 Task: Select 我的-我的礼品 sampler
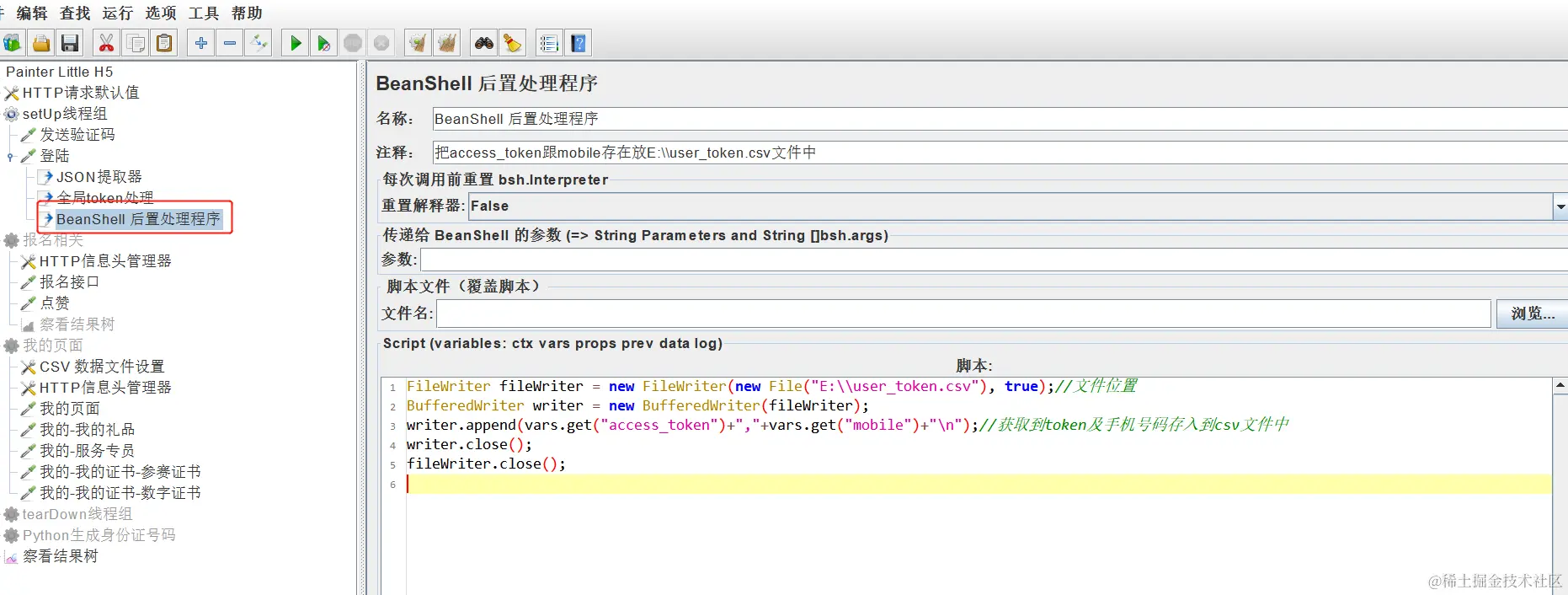[87, 430]
